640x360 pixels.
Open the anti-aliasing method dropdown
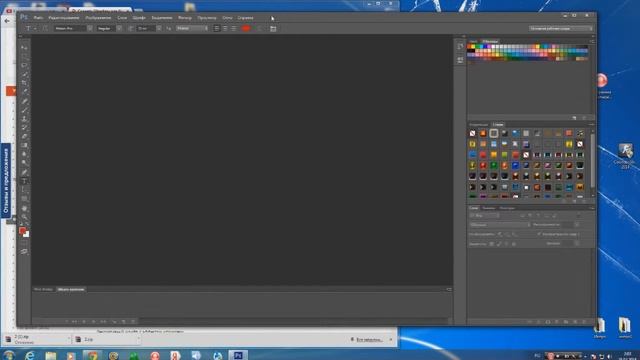pos(192,29)
